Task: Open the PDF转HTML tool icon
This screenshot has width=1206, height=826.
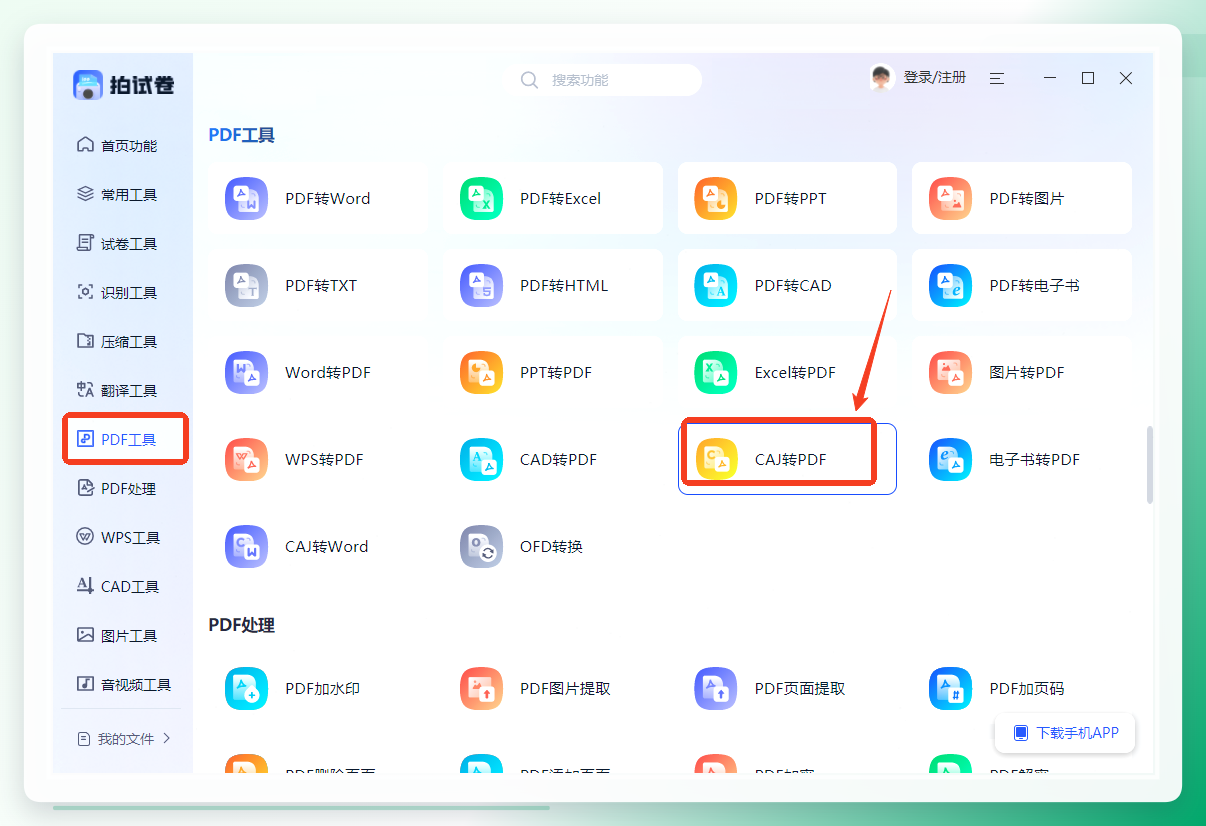Action: 481,285
